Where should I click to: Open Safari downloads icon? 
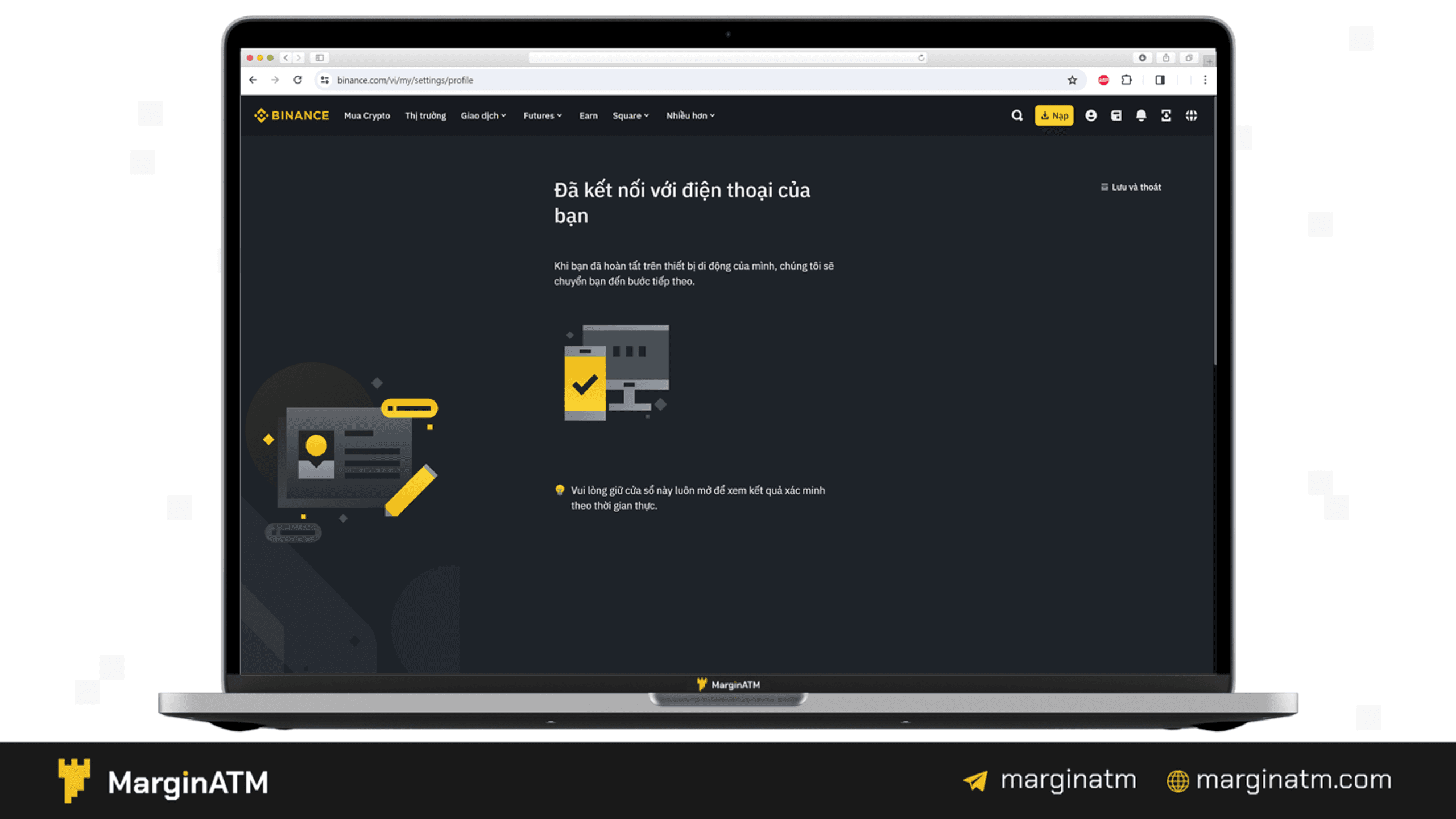click(1142, 57)
